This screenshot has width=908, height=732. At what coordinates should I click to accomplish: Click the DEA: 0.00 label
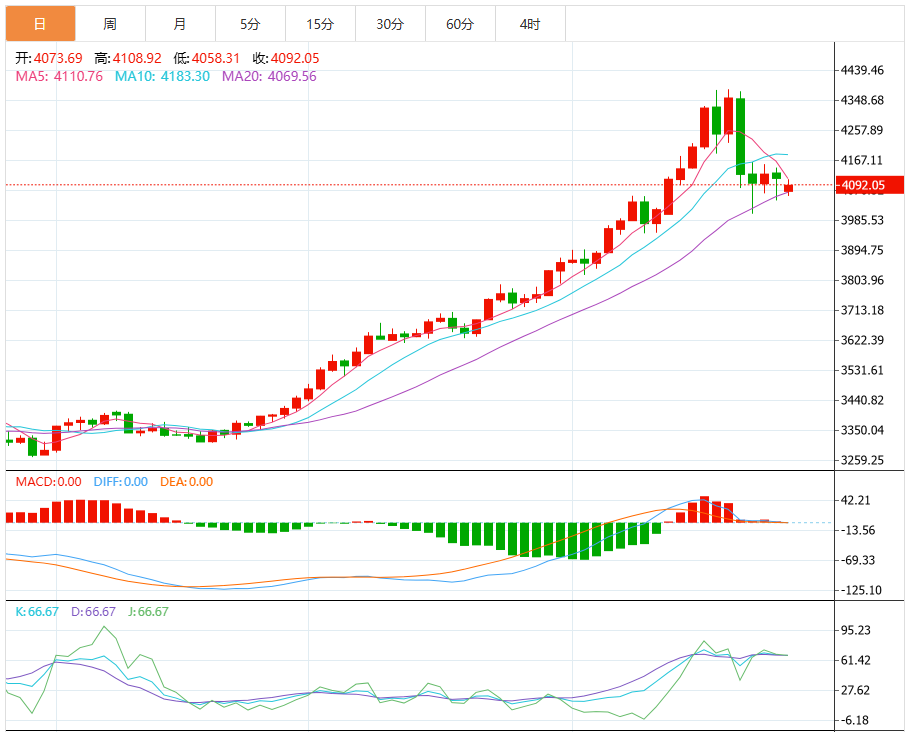pos(186,482)
